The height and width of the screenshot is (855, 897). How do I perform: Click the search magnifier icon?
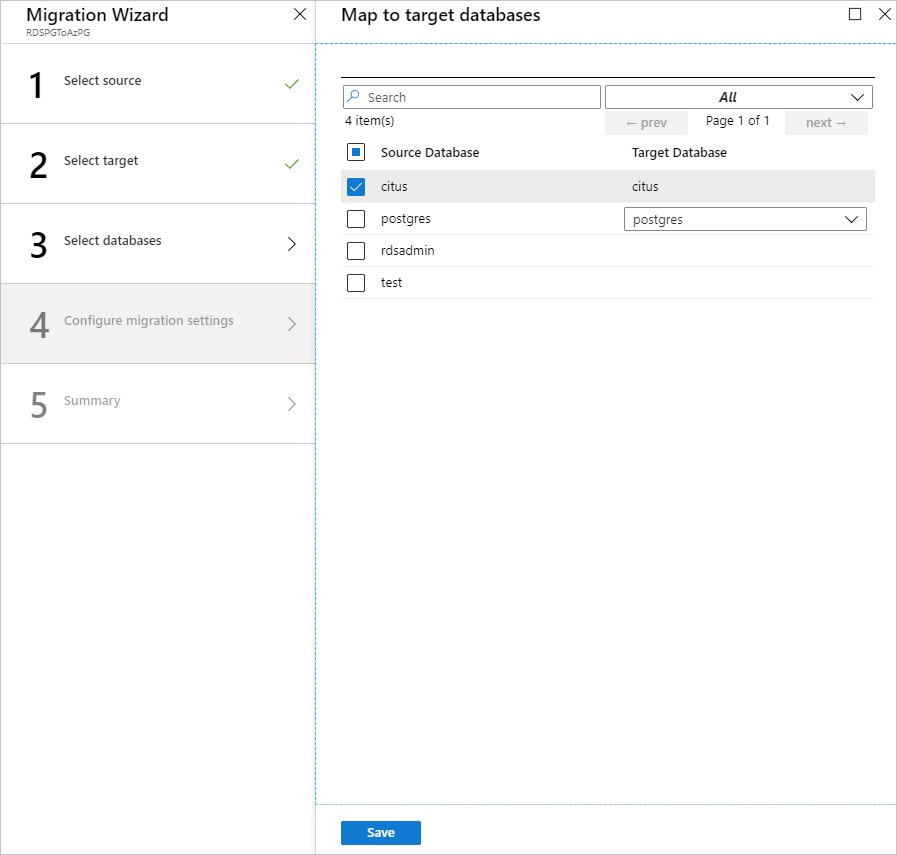pos(353,97)
